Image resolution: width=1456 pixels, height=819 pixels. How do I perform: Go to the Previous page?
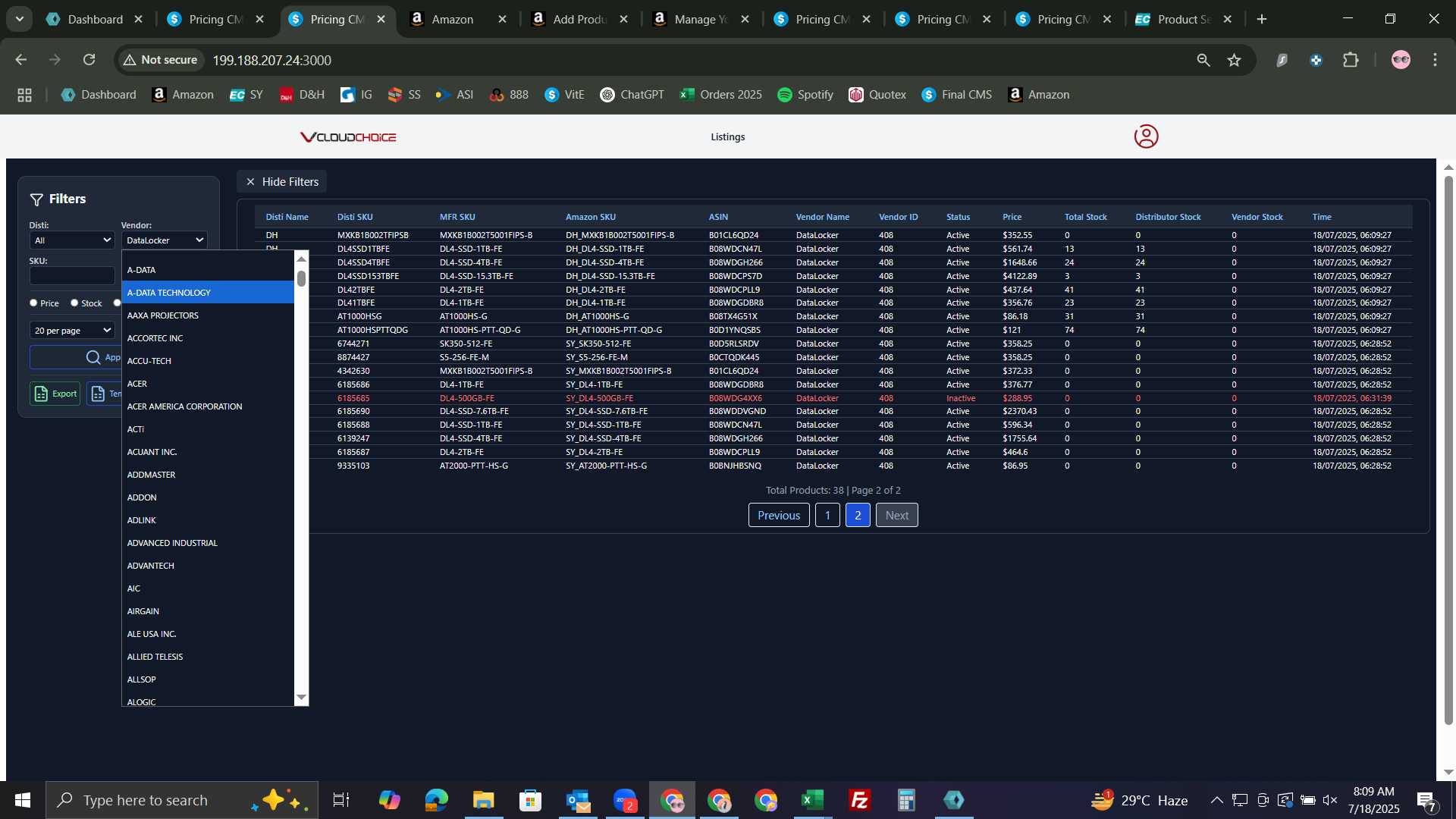[779, 516]
